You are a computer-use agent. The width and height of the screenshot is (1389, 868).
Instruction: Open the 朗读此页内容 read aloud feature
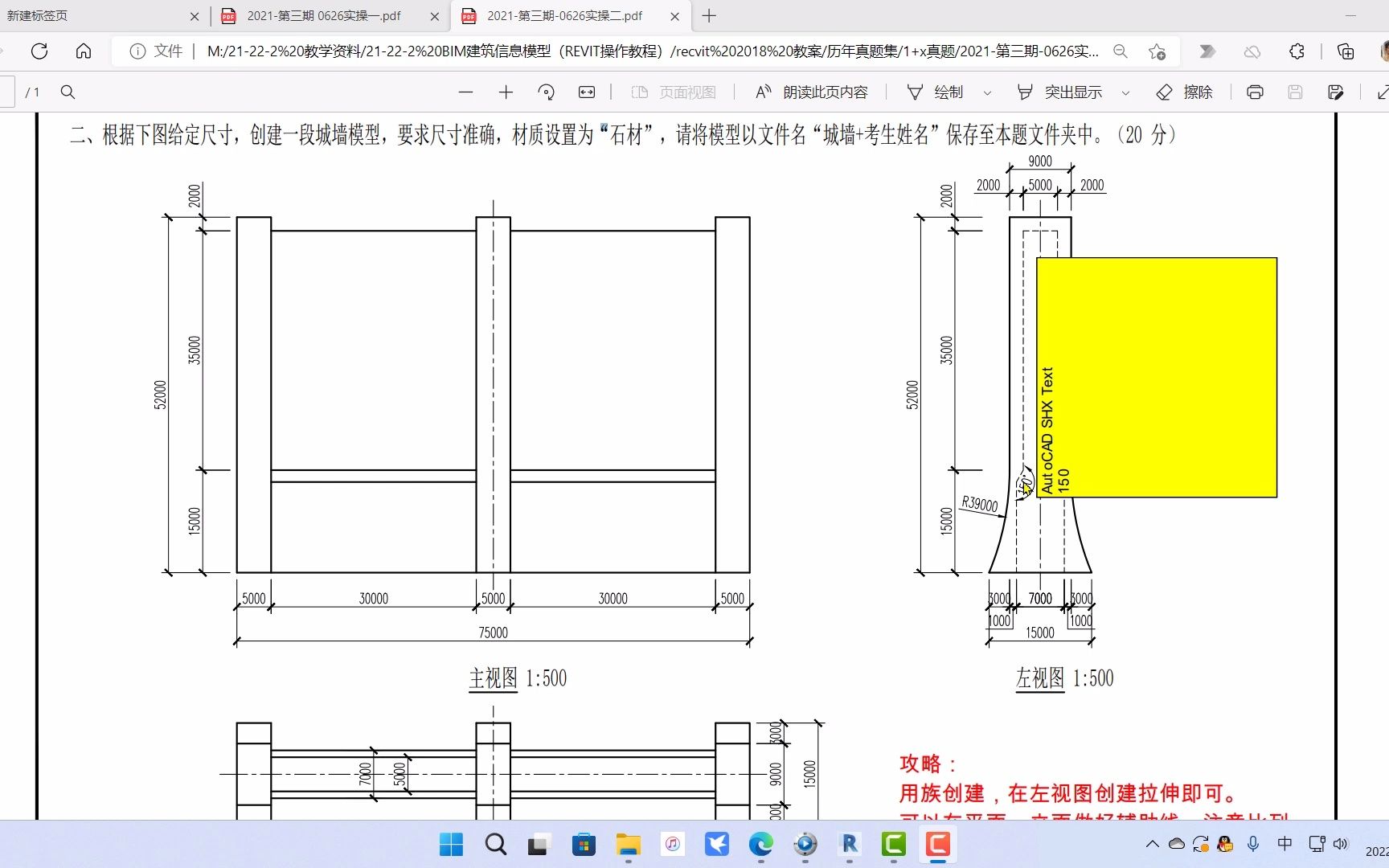pos(810,92)
